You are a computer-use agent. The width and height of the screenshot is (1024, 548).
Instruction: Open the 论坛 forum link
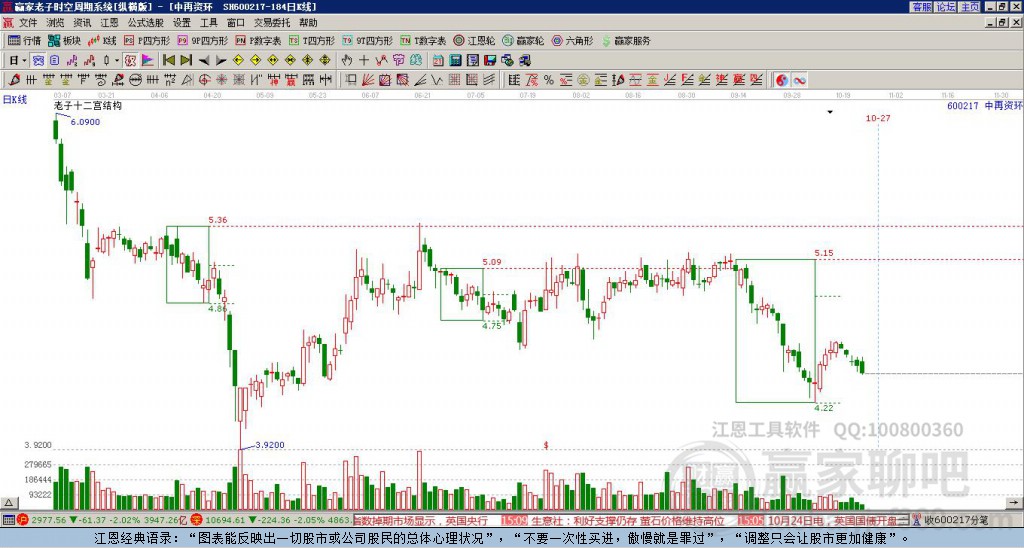946,7
